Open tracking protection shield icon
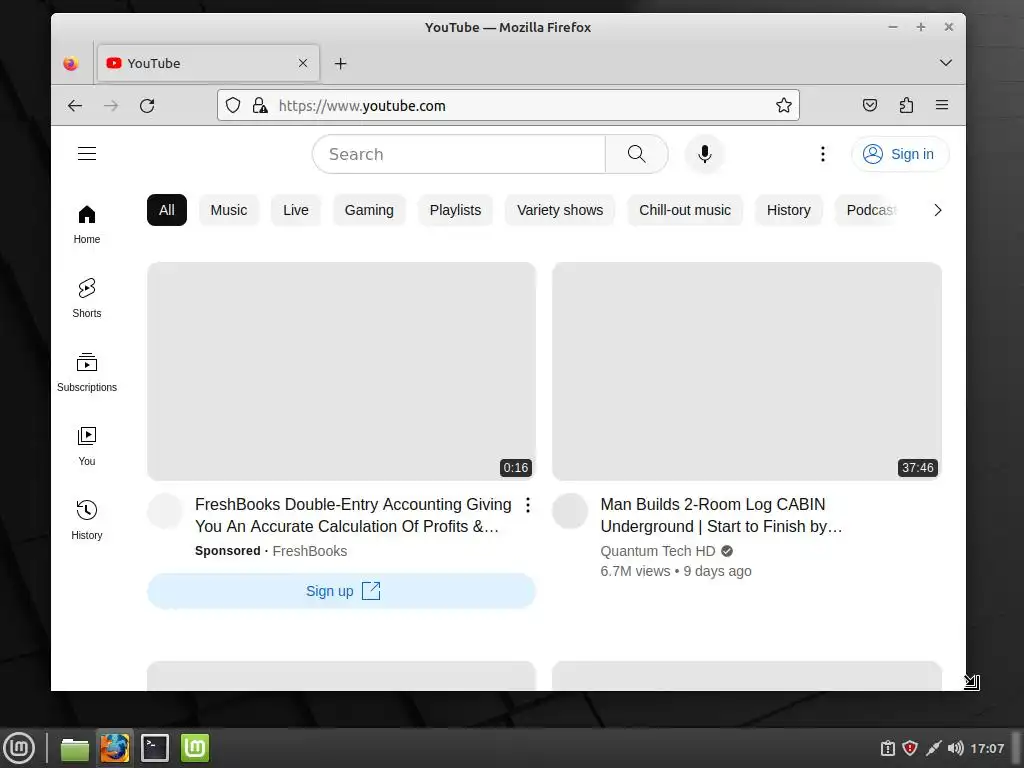The width and height of the screenshot is (1024, 768). [x=233, y=105]
